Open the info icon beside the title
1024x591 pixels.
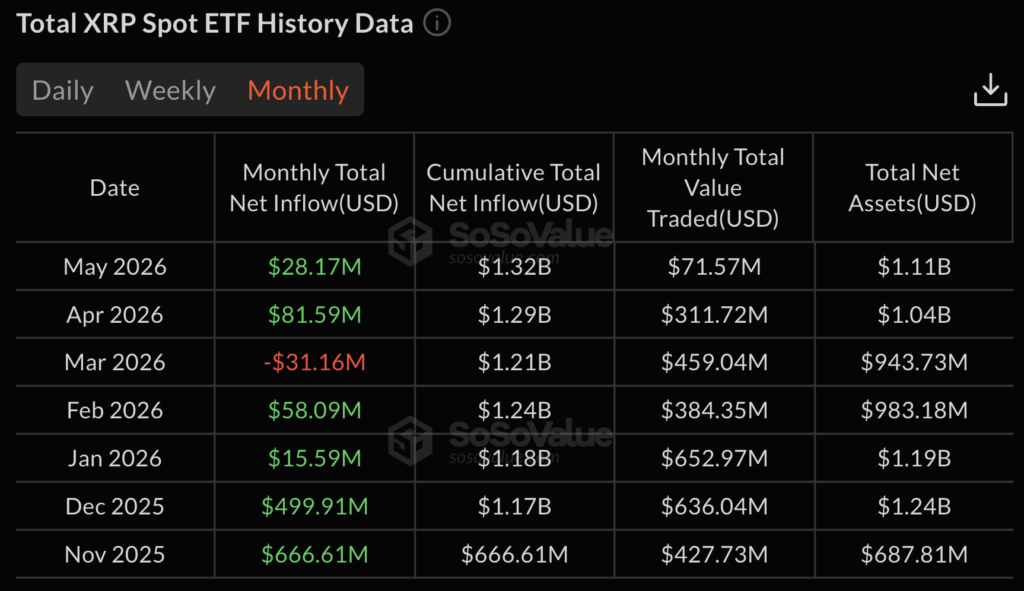437,23
